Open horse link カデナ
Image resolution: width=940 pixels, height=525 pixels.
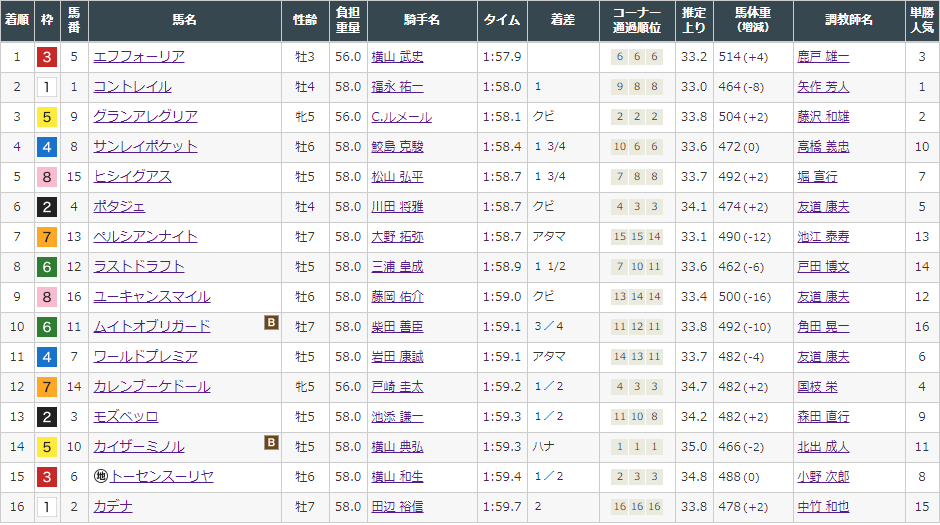113,506
